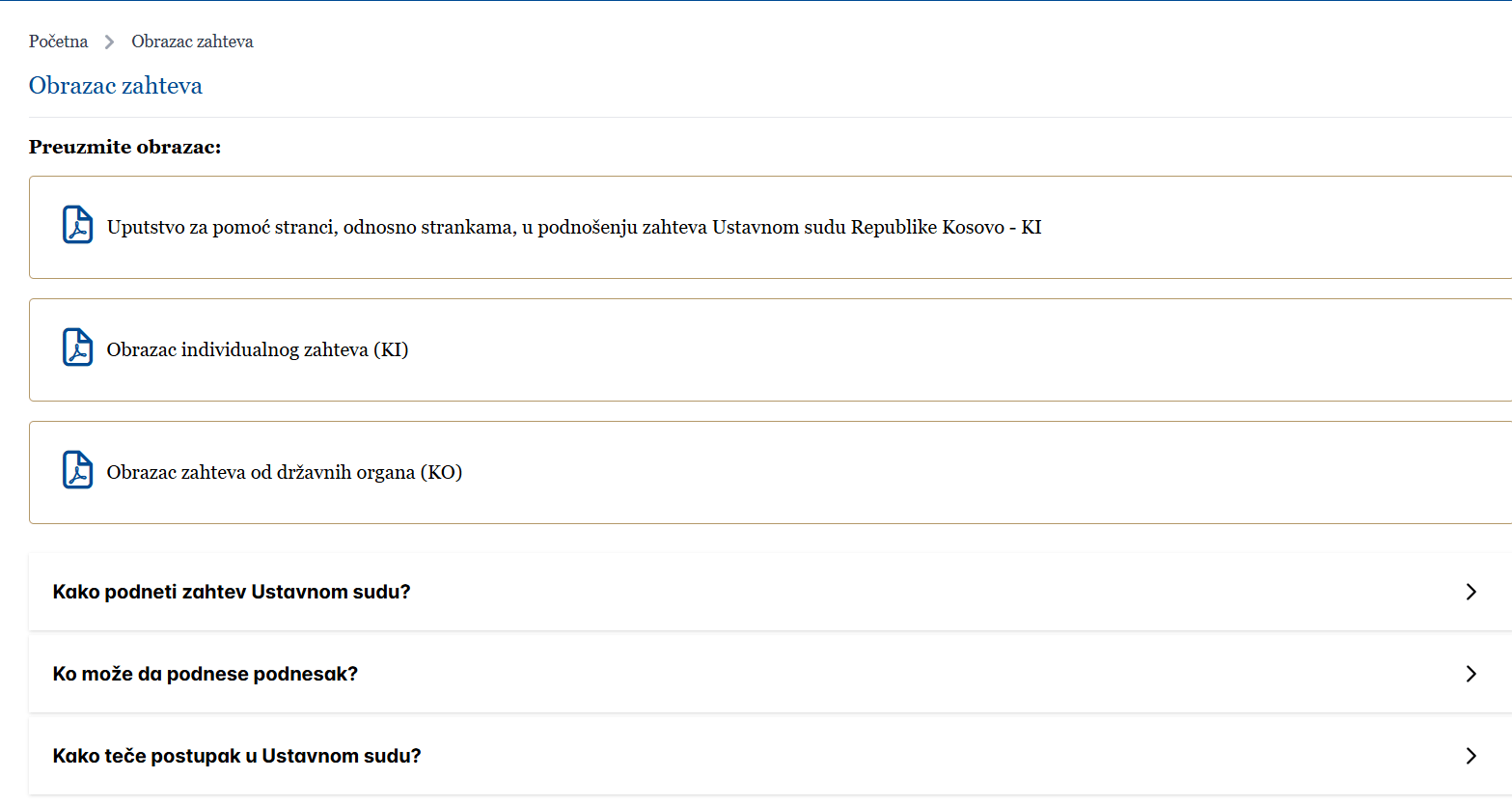This screenshot has height=806, width=1512.
Task: Click blank space inside the KI form card
Action: (x=965, y=350)
